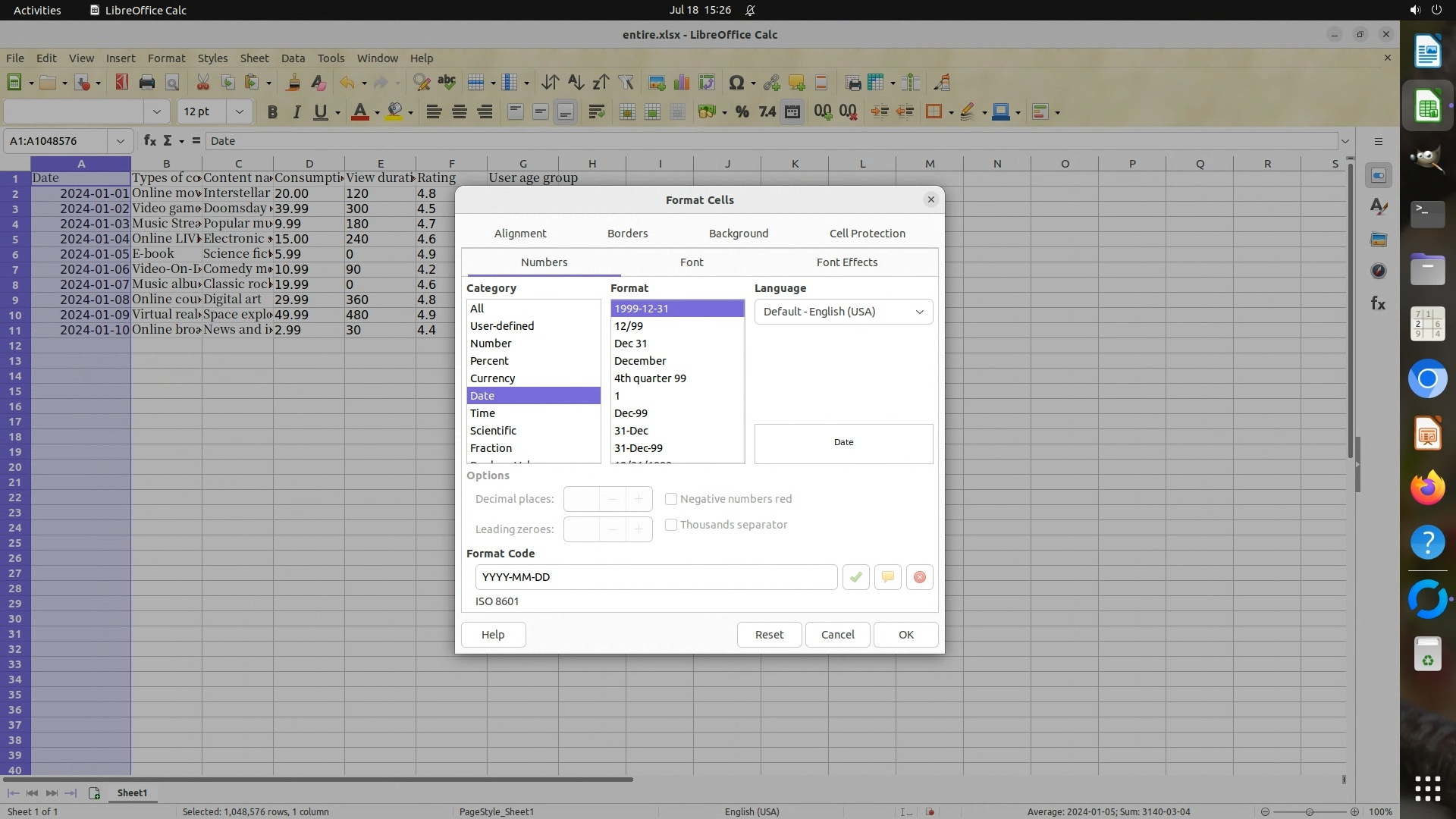The width and height of the screenshot is (1456, 819).
Task: Click the green checkmark beside Format Code
Action: [x=855, y=577]
